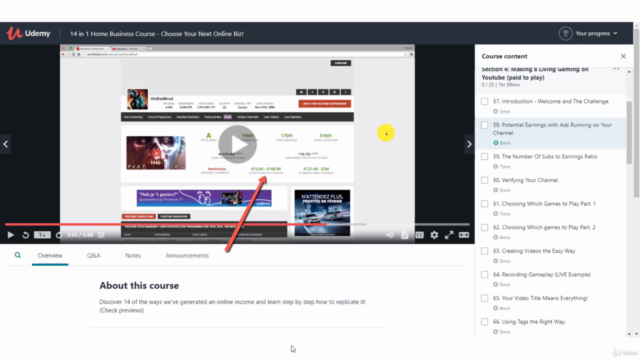
Task: Open the Announcements tab
Action: pyautogui.click(x=187, y=256)
